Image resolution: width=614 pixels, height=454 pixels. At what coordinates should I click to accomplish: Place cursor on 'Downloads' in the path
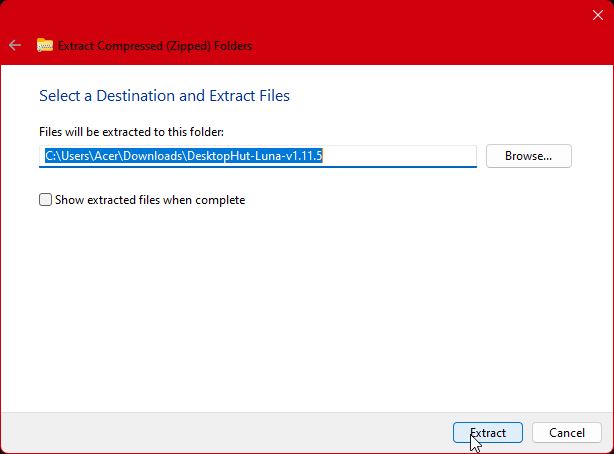click(x=151, y=156)
